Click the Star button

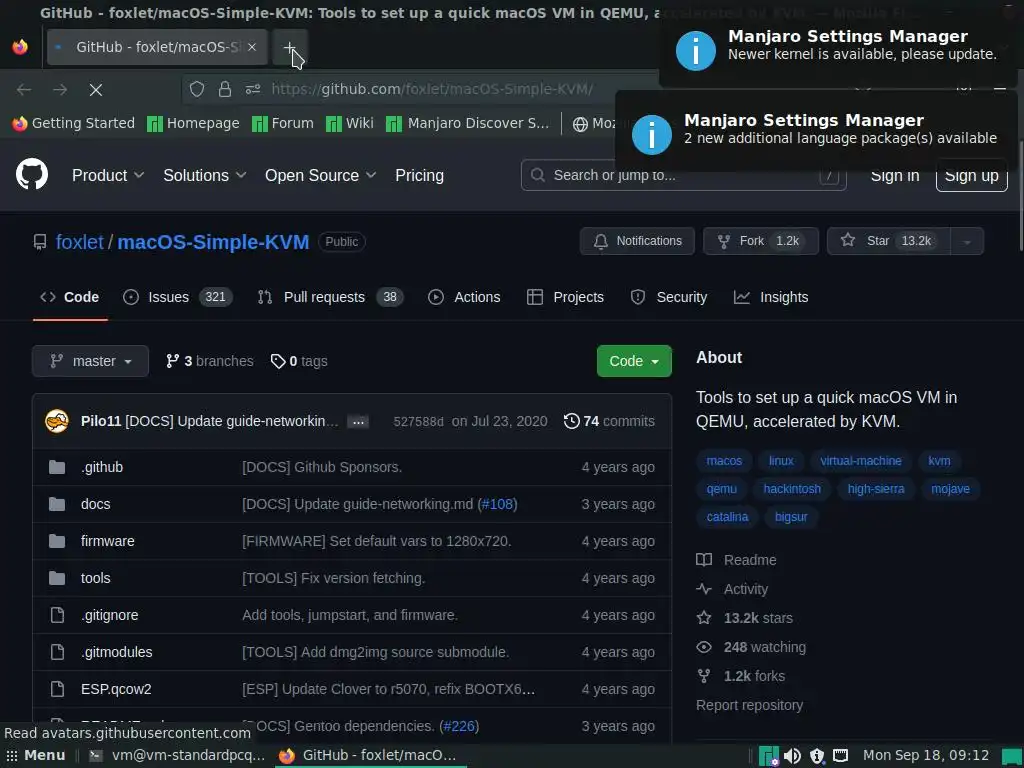coord(889,241)
